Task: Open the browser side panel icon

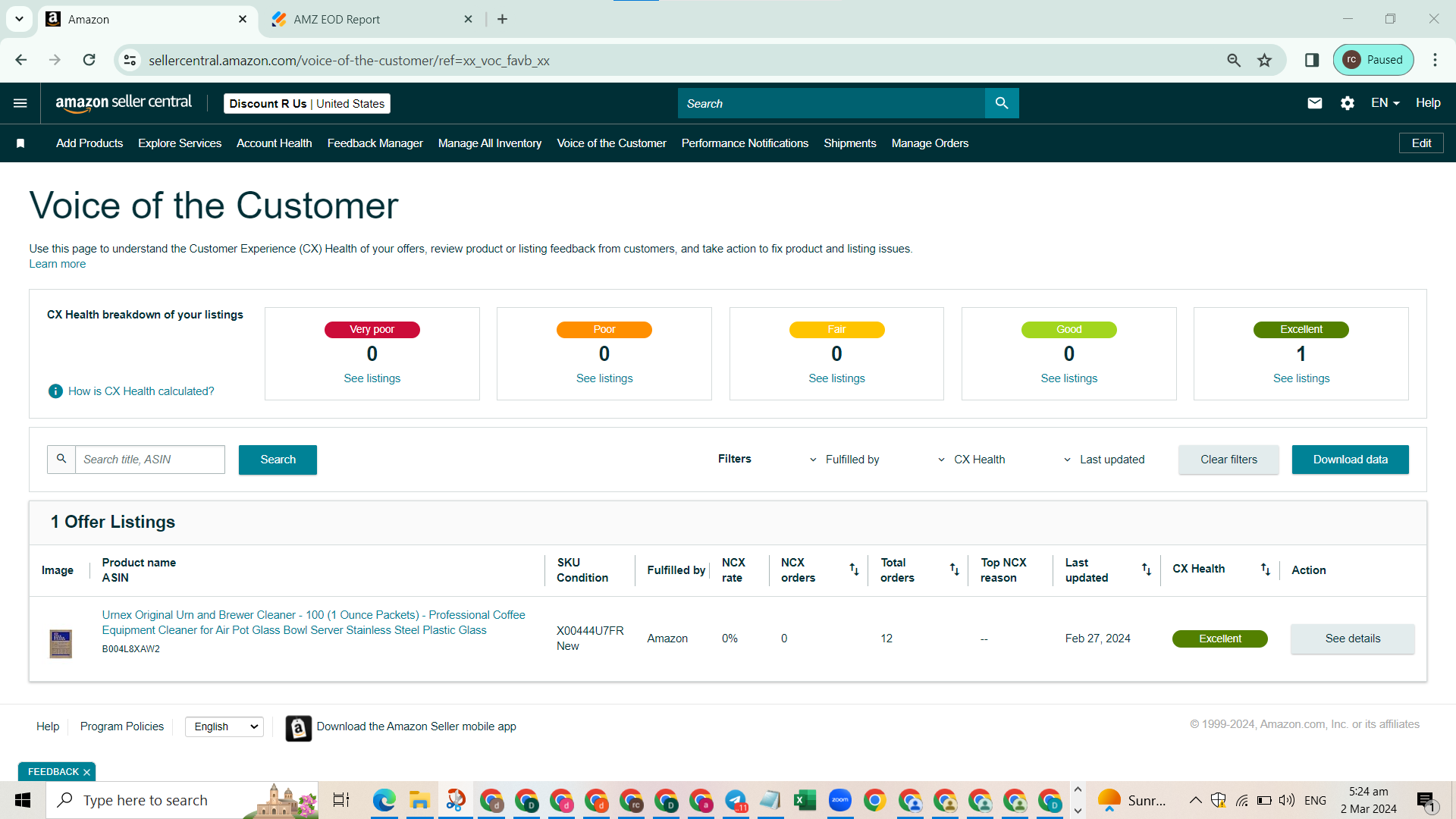Action: 1312,60
